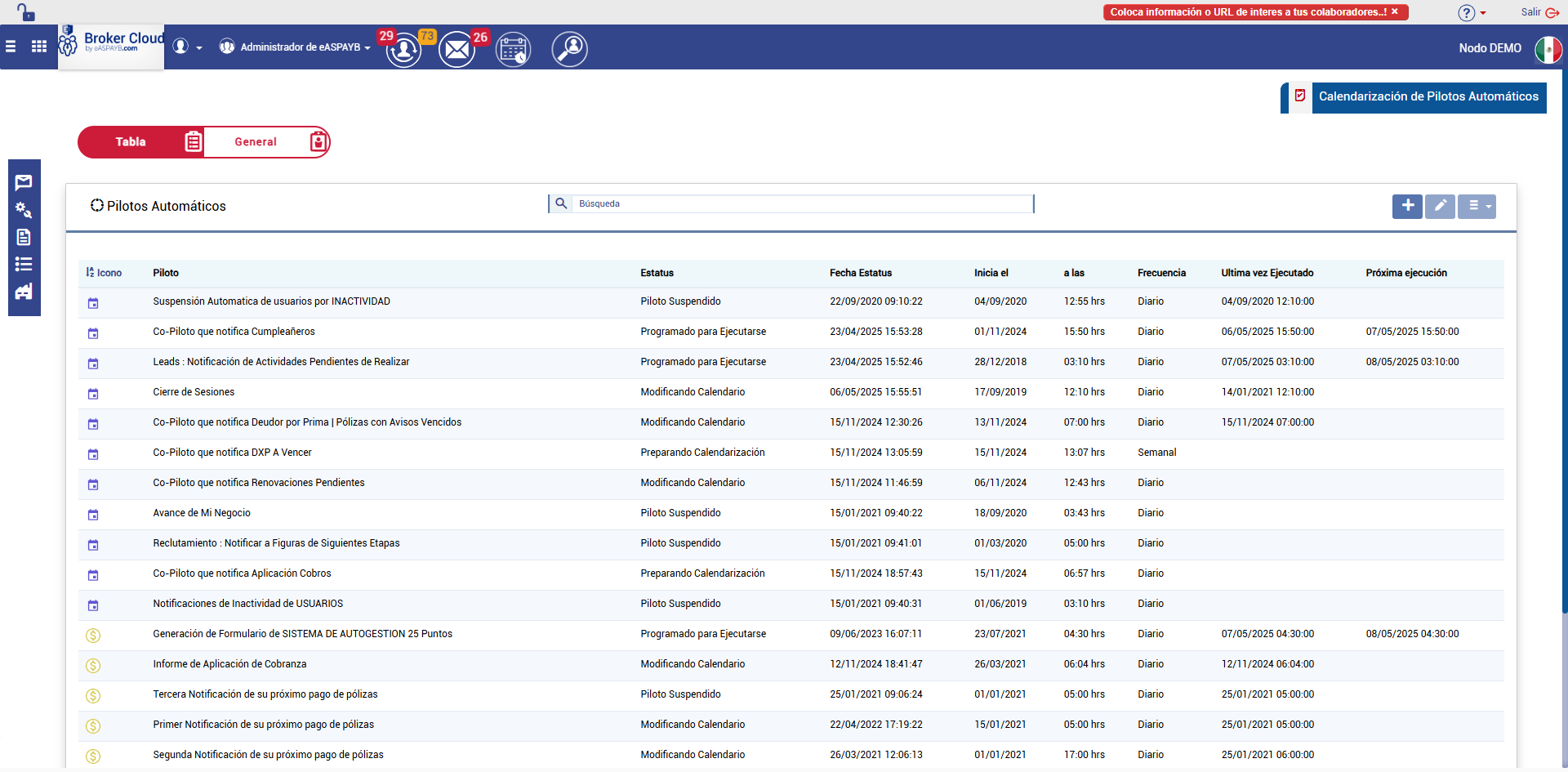Open sidebar messages icon

pos(24,182)
